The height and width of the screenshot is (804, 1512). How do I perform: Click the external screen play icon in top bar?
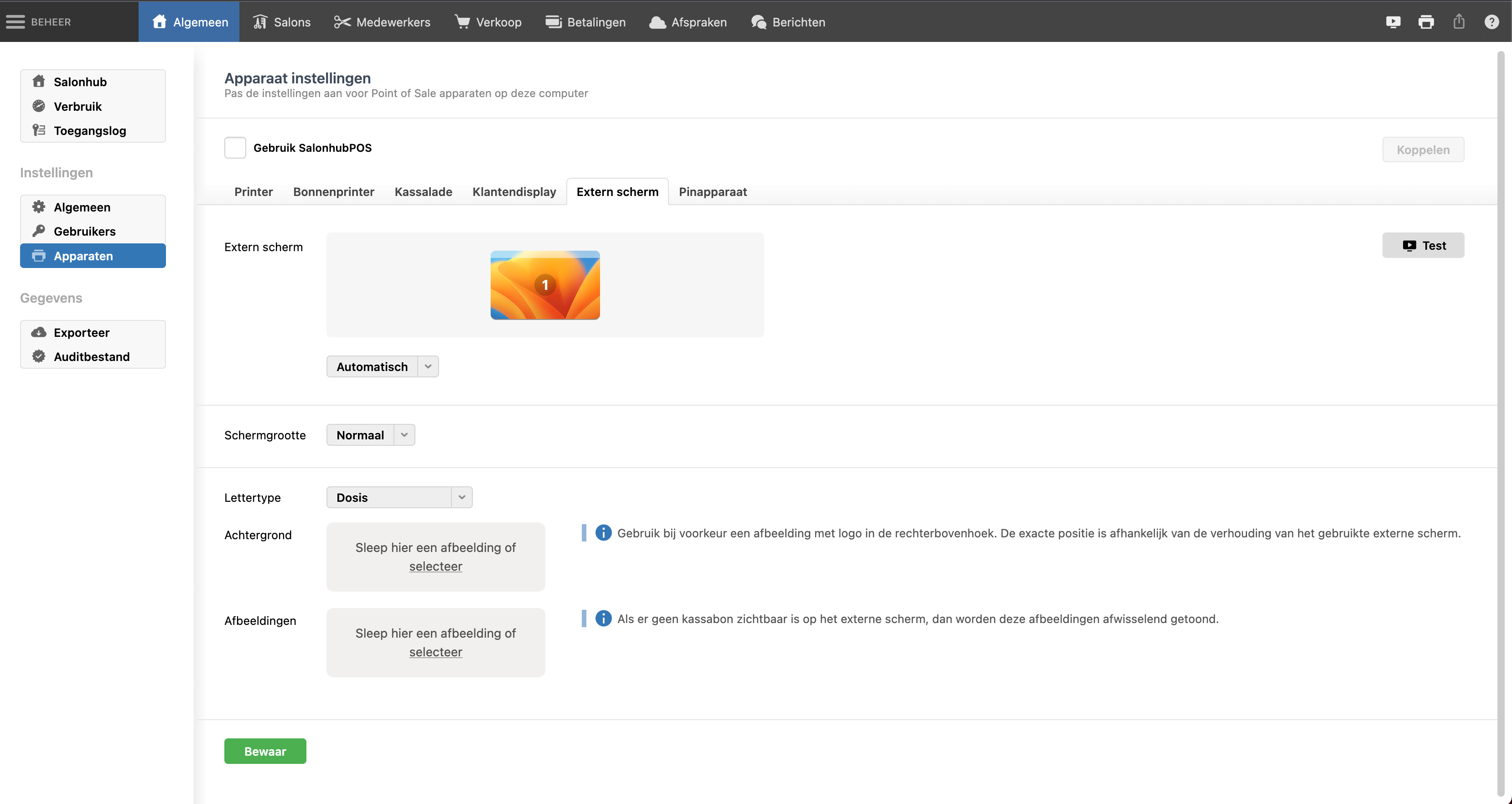[1393, 22]
